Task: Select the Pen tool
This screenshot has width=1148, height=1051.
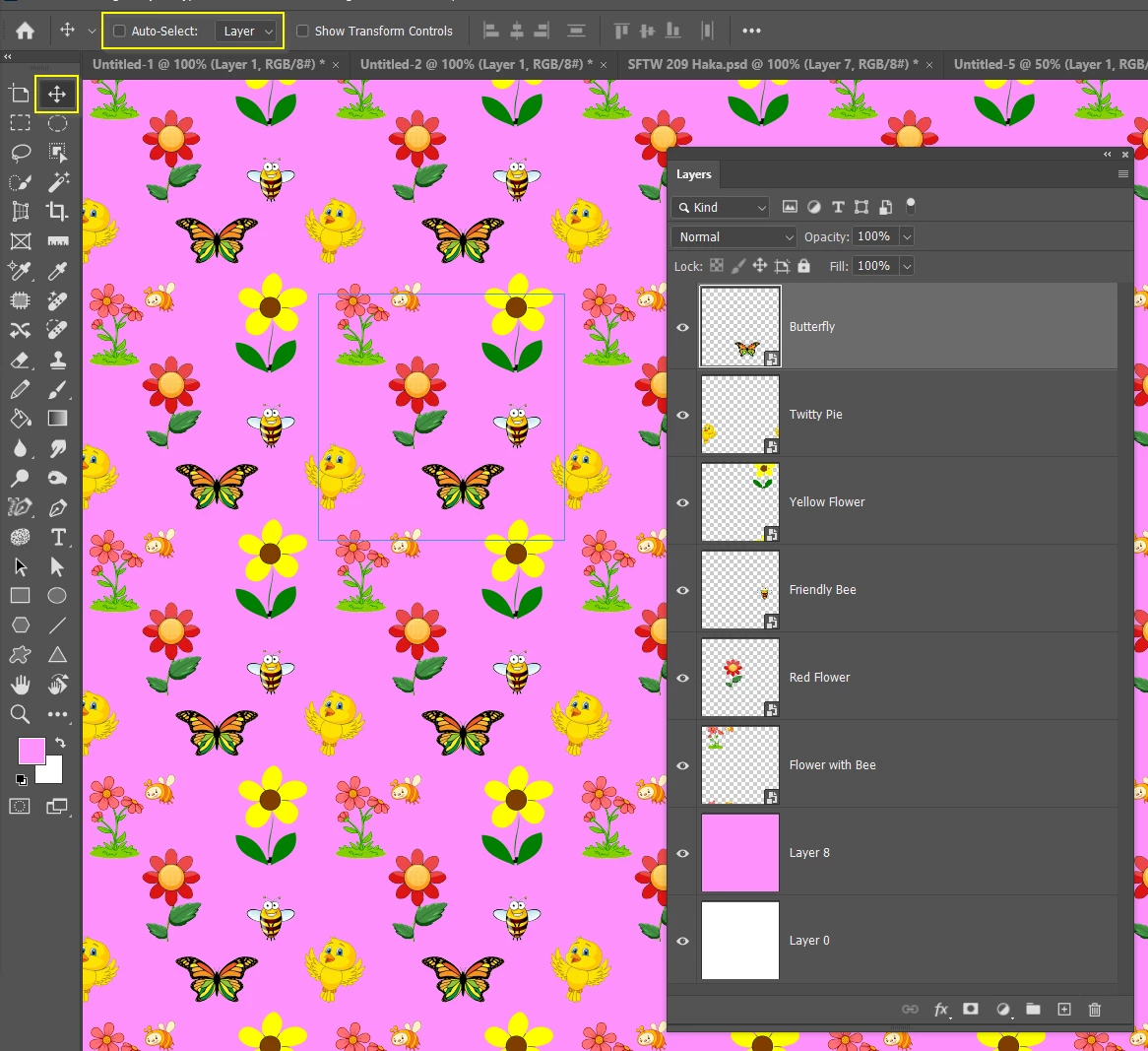Action: click(x=57, y=507)
